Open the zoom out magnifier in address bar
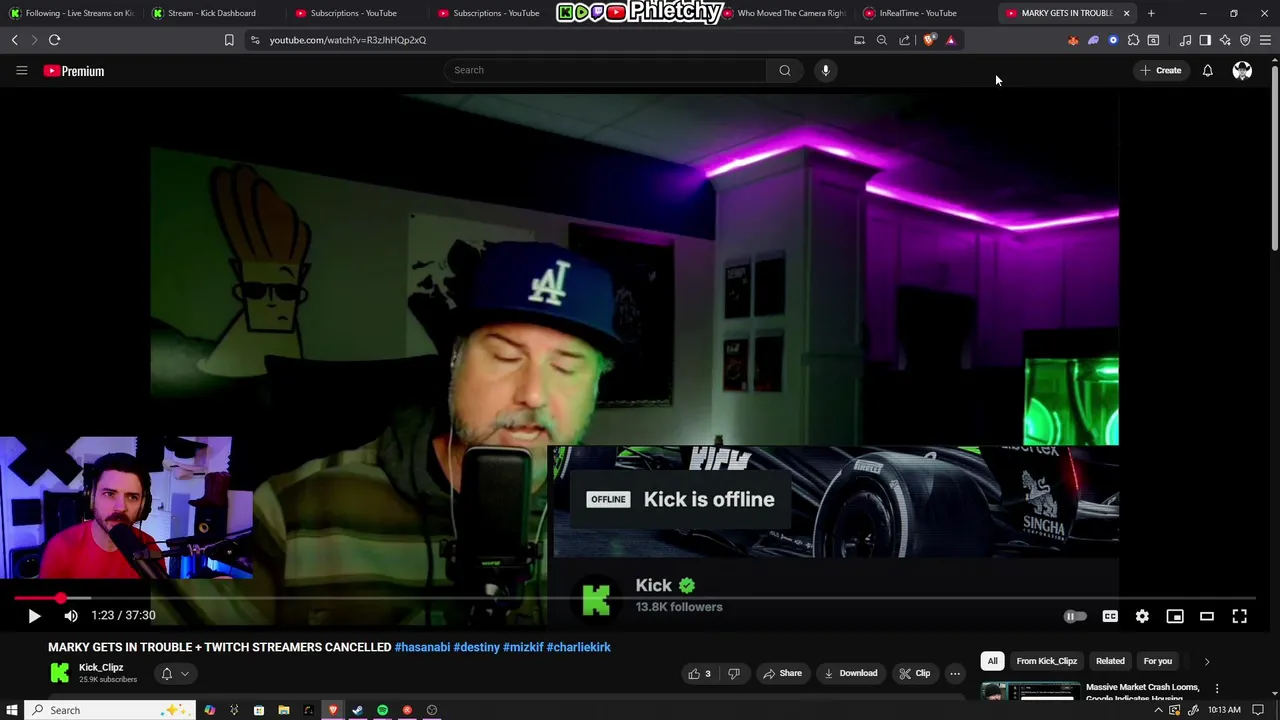Screen dimensions: 1280x720 click(882, 40)
